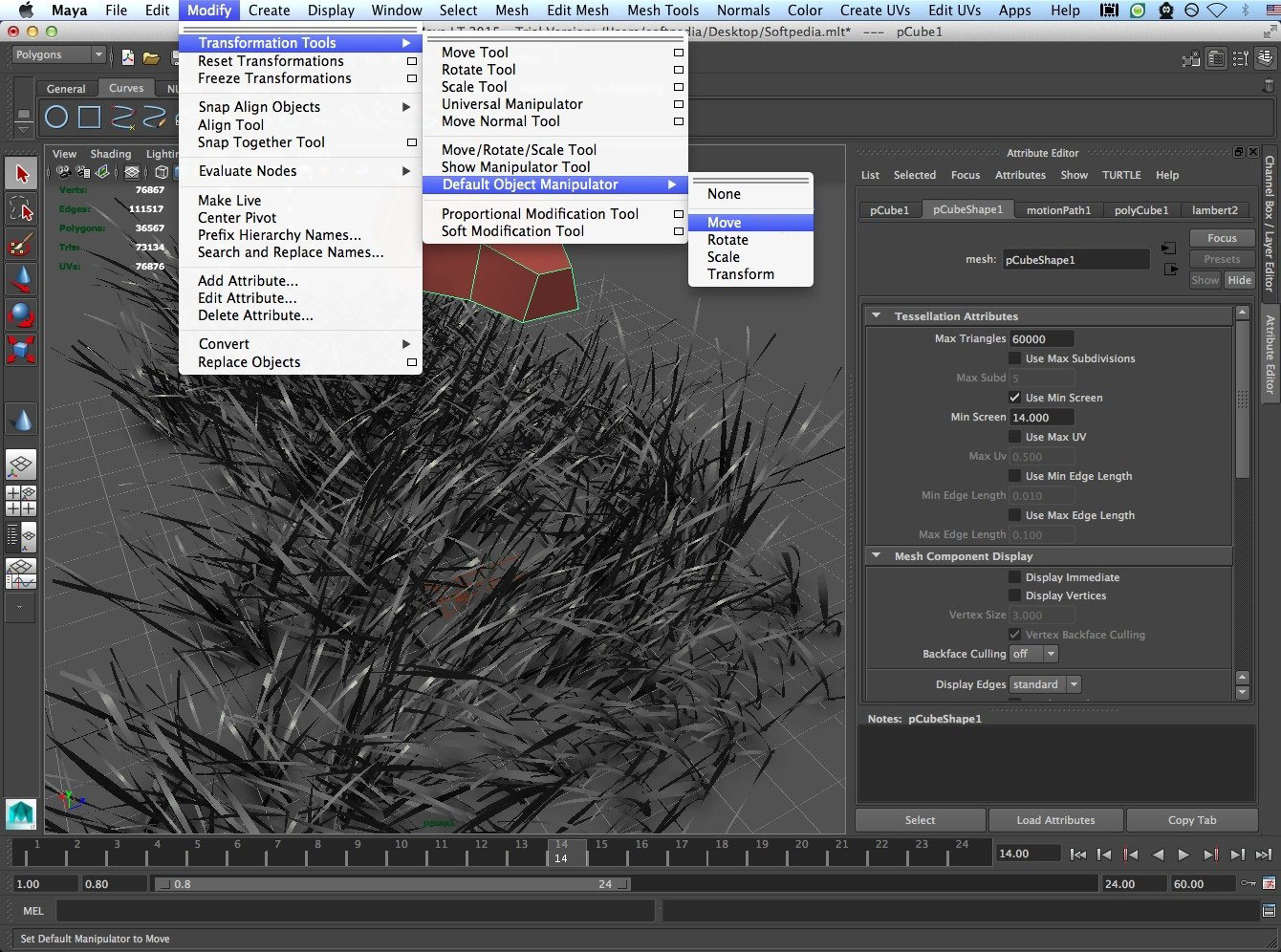
Task: Collapse Mesh Component Display section
Action: [x=876, y=556]
